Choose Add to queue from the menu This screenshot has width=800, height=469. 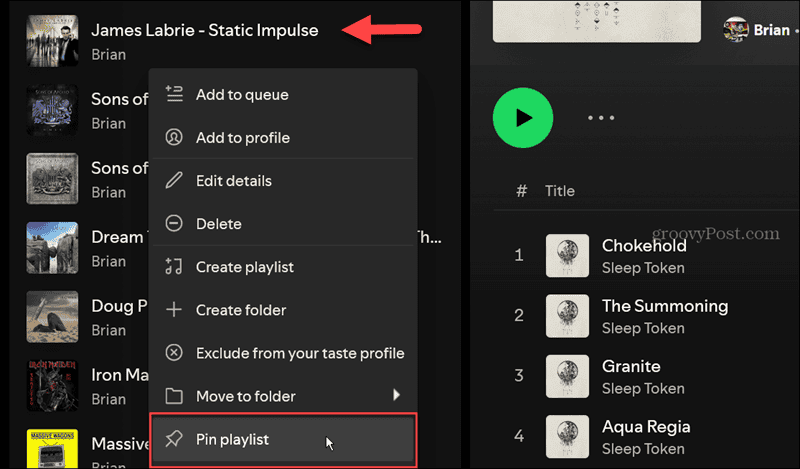coord(283,94)
